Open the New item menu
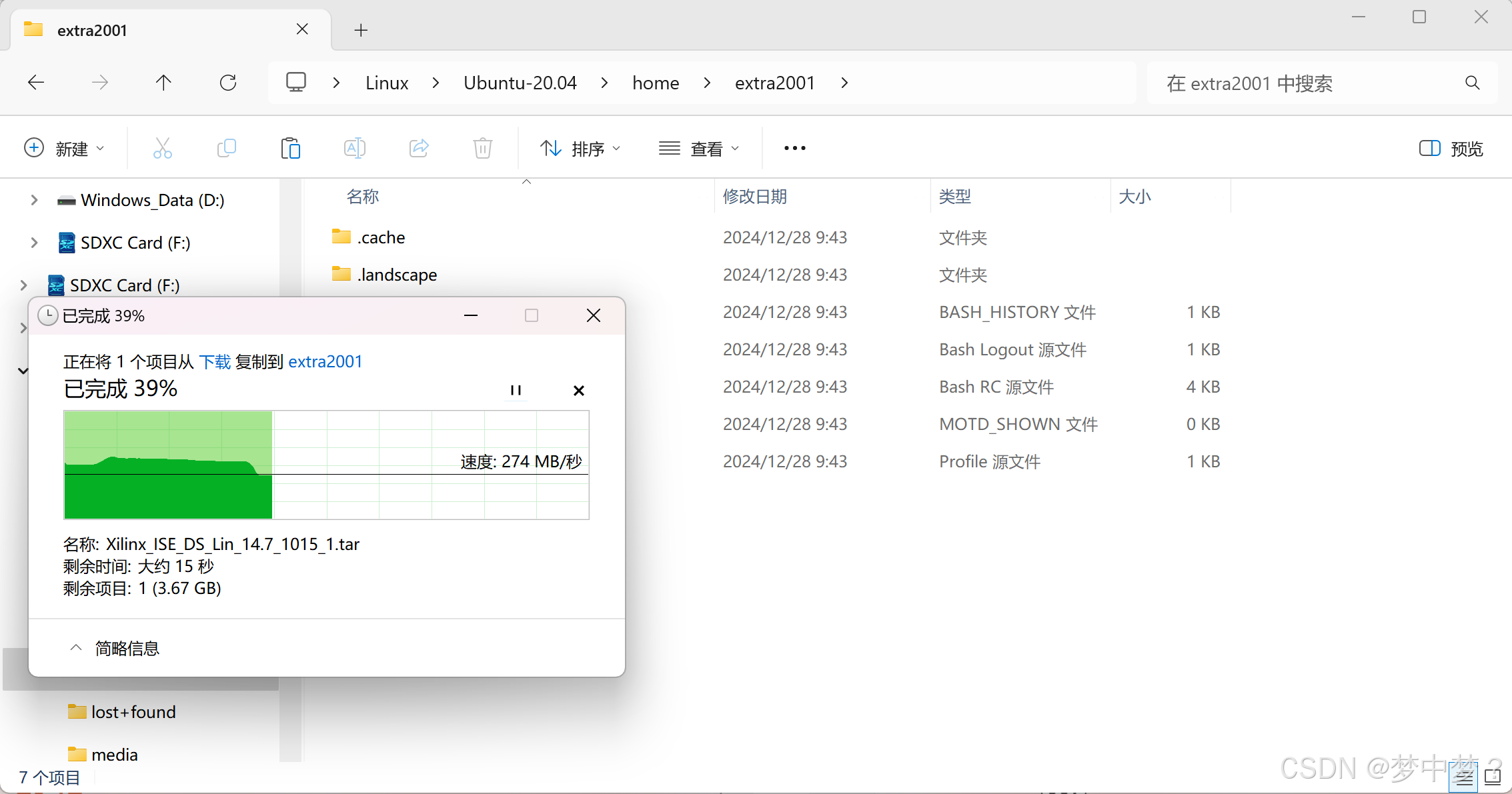This screenshot has width=1512, height=794. [x=64, y=148]
